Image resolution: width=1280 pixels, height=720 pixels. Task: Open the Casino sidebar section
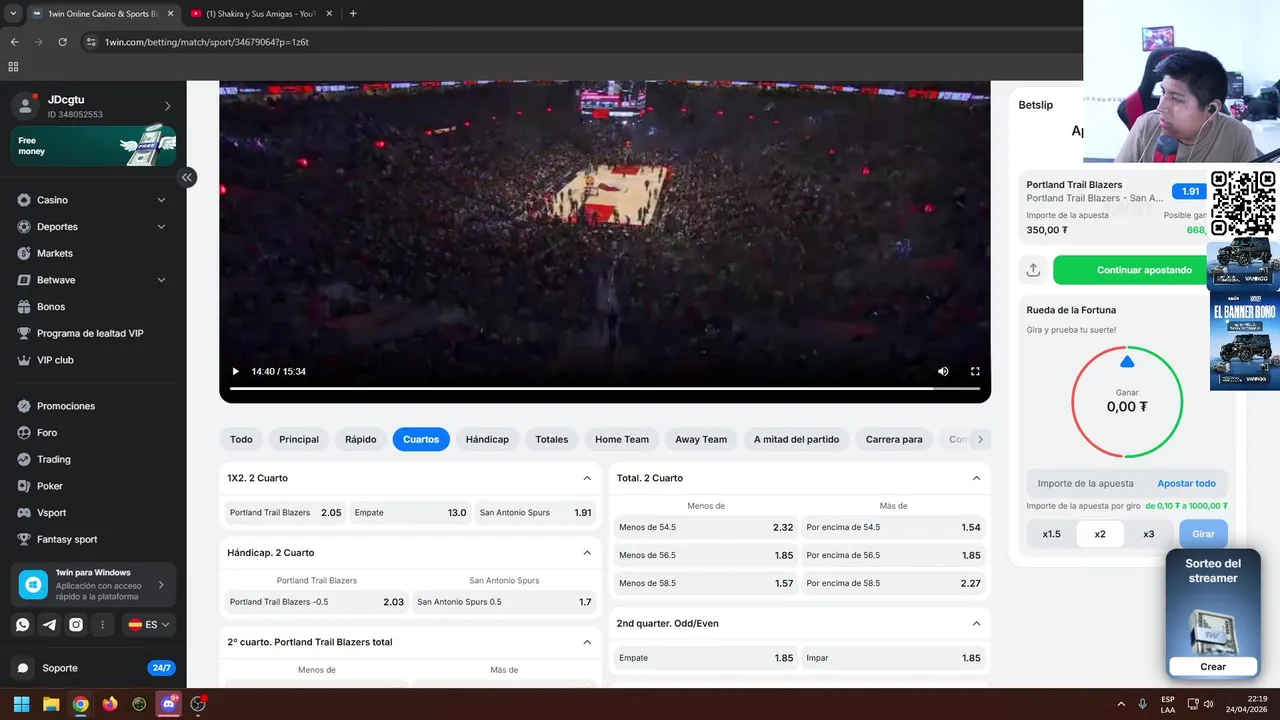52,200
